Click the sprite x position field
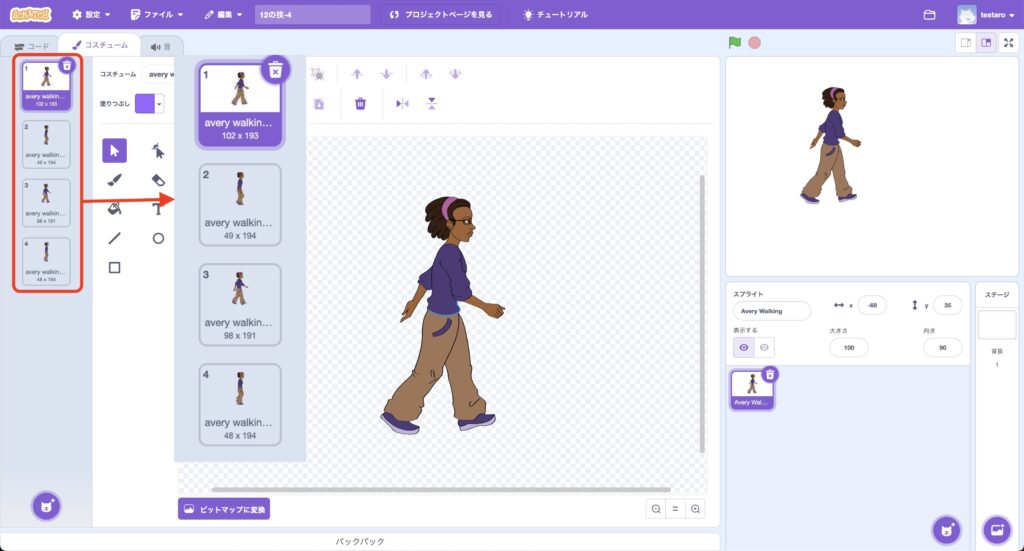This screenshot has width=1024, height=551. [x=872, y=305]
